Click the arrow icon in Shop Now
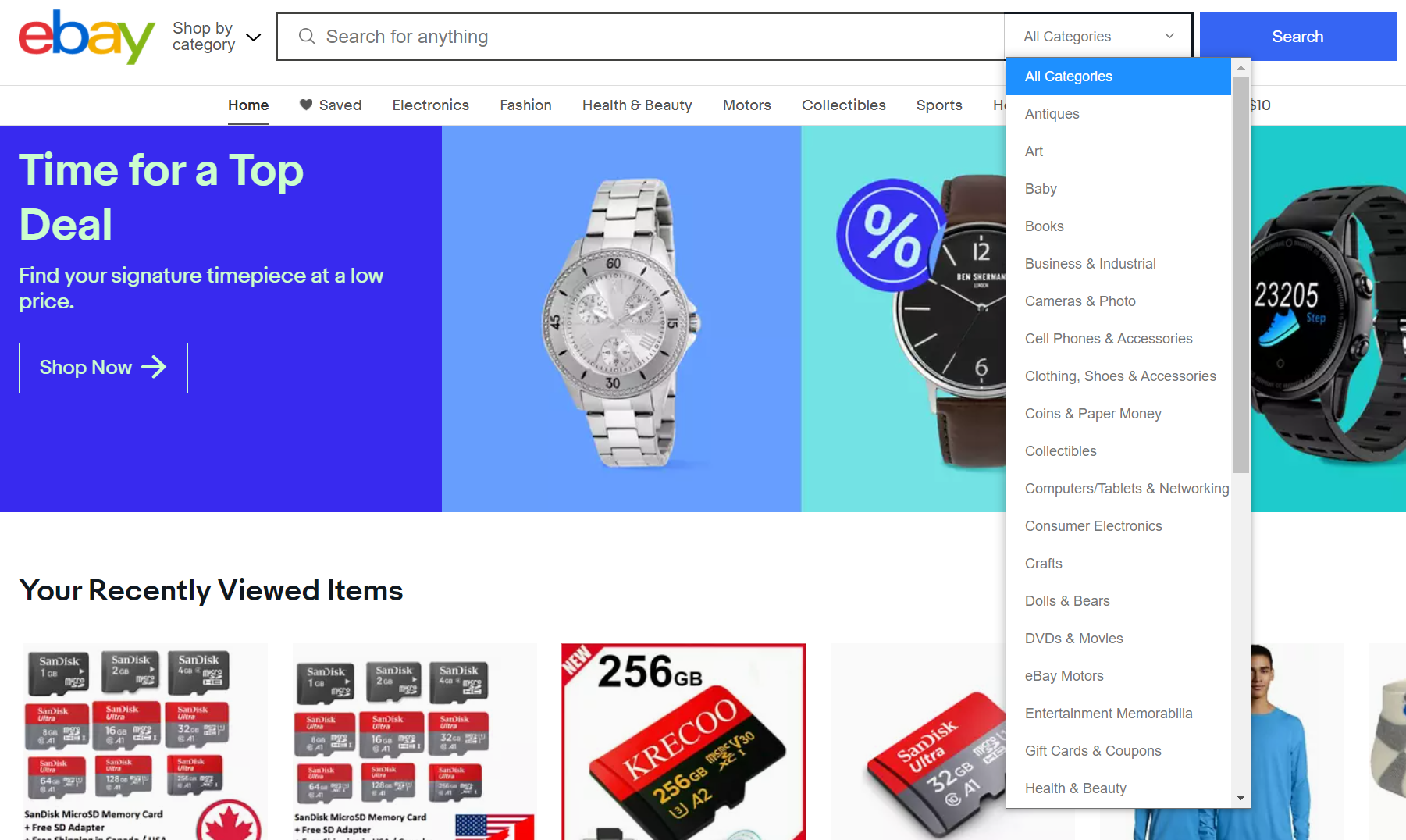 coord(154,367)
